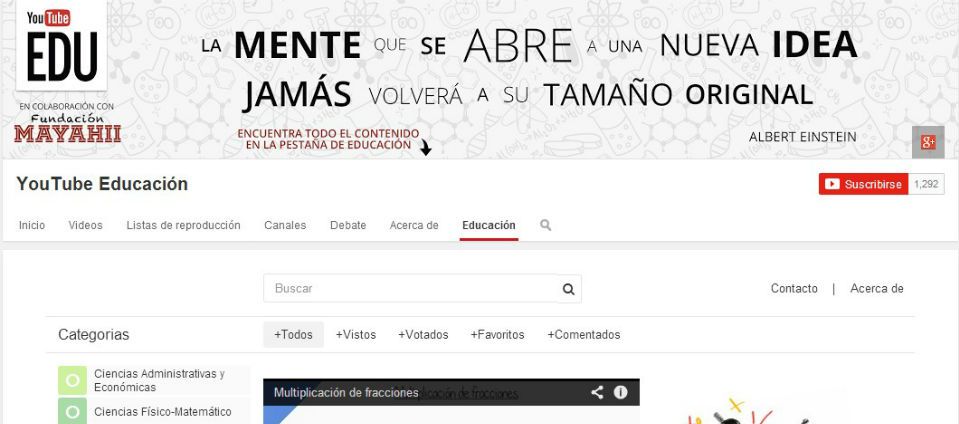Click the YouTube EDU logo
Image resolution: width=959 pixels, height=424 pixels.
coord(61,46)
